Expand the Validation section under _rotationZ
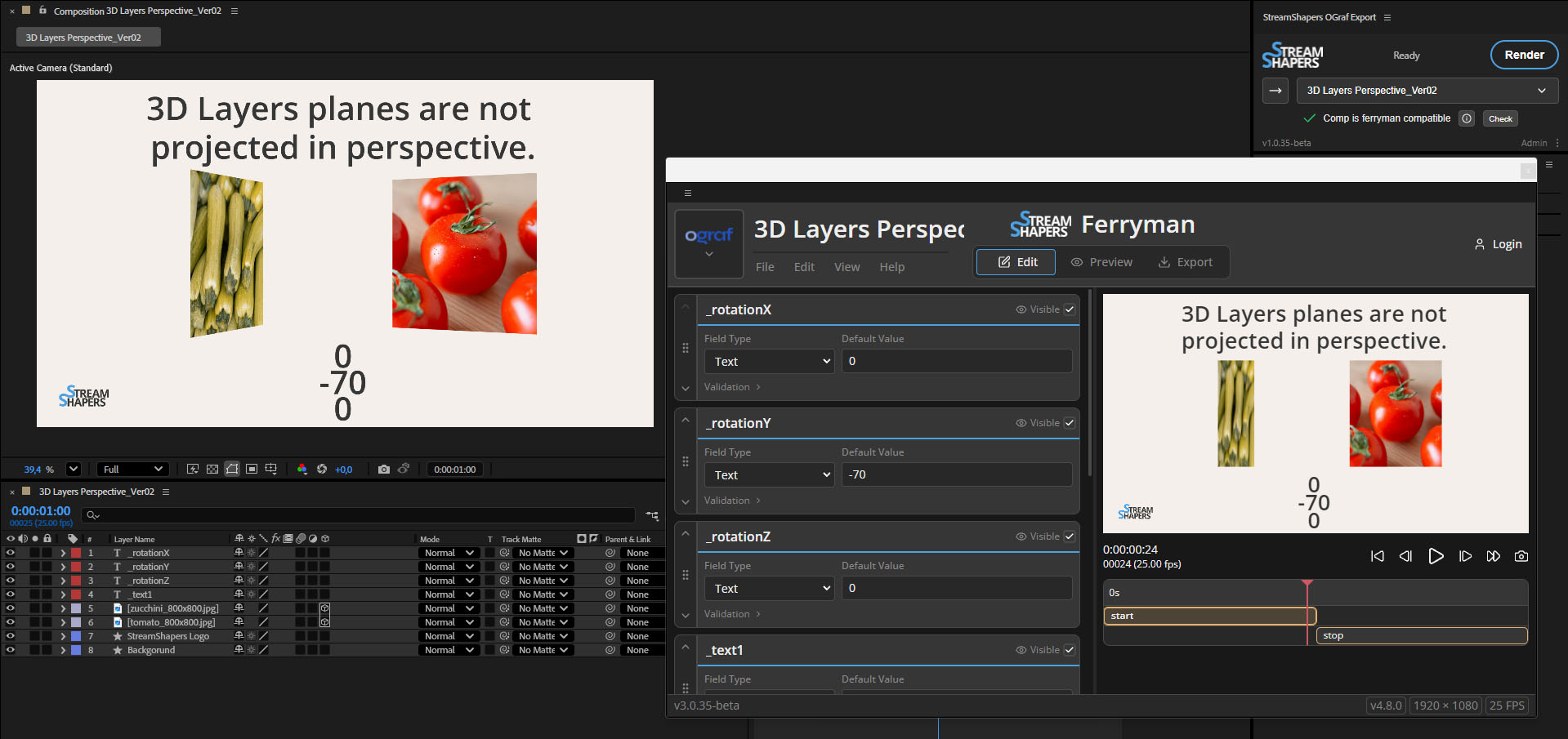Image resolution: width=1568 pixels, height=739 pixels. coord(732,614)
